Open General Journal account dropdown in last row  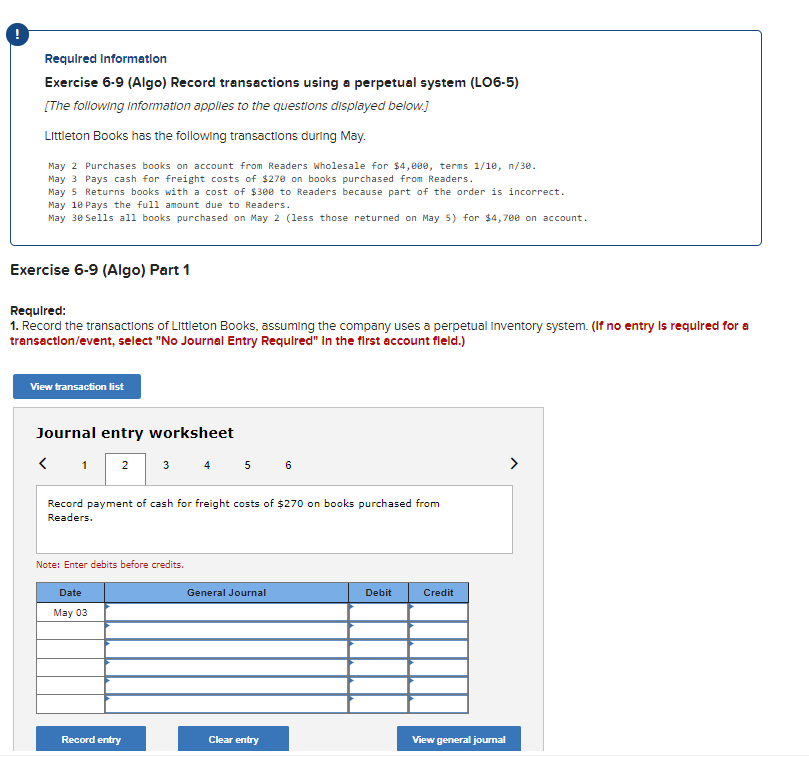click(x=226, y=704)
